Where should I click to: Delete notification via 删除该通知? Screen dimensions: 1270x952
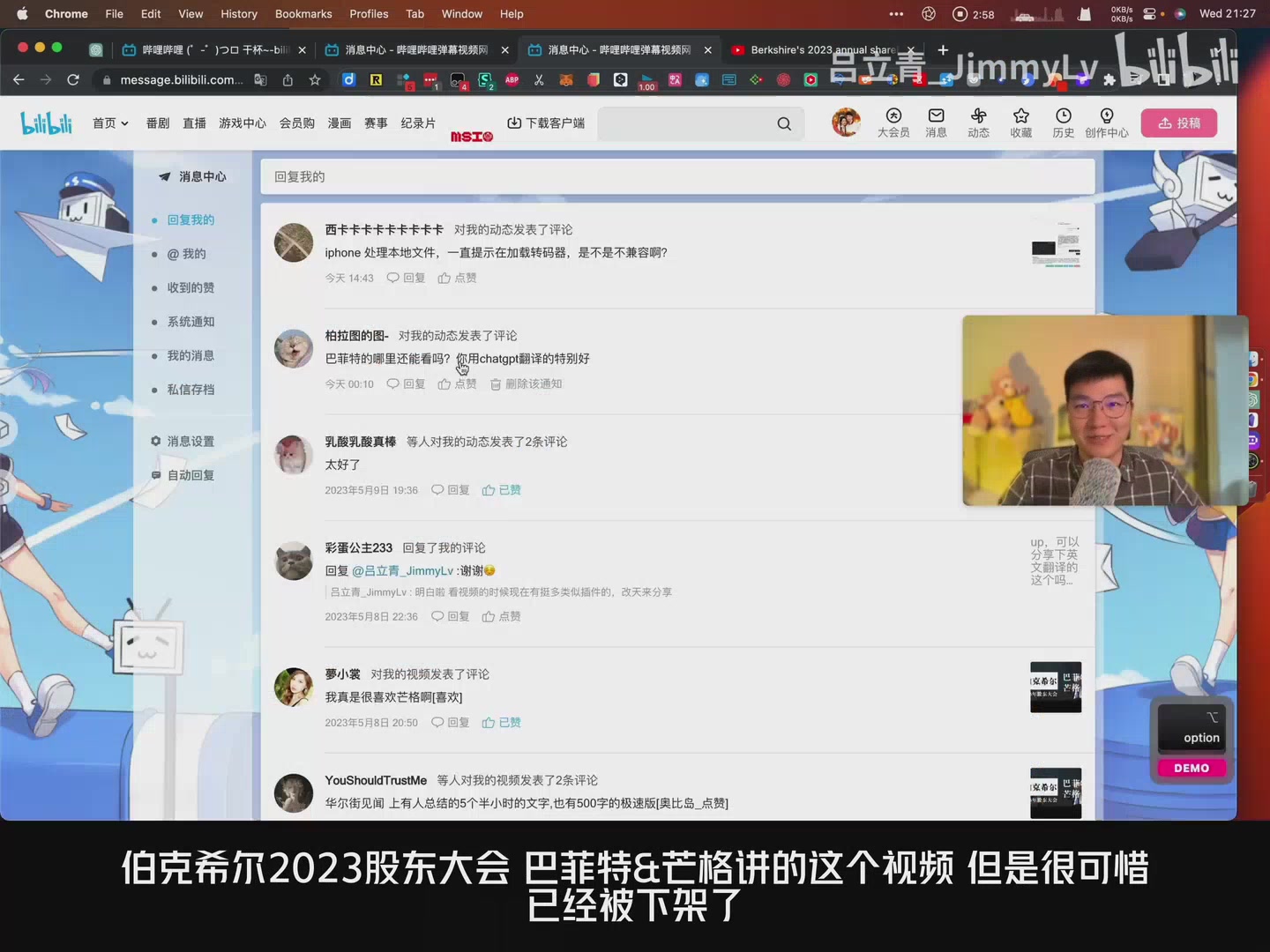click(527, 384)
